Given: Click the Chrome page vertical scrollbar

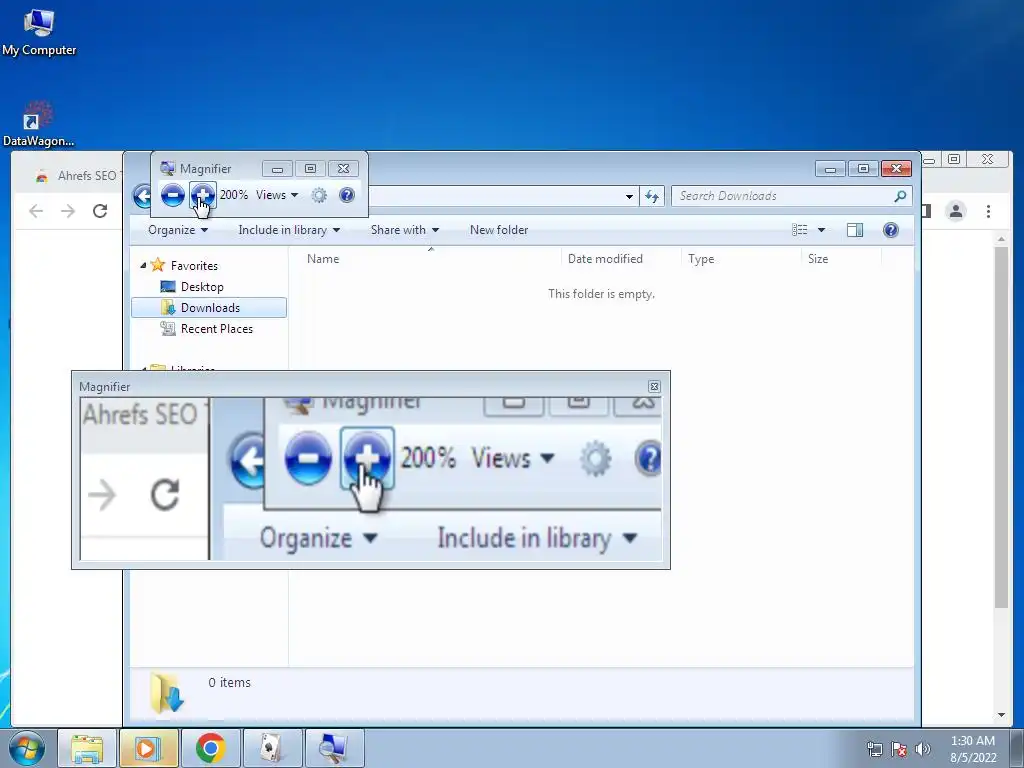Looking at the screenshot, I should (x=1001, y=428).
